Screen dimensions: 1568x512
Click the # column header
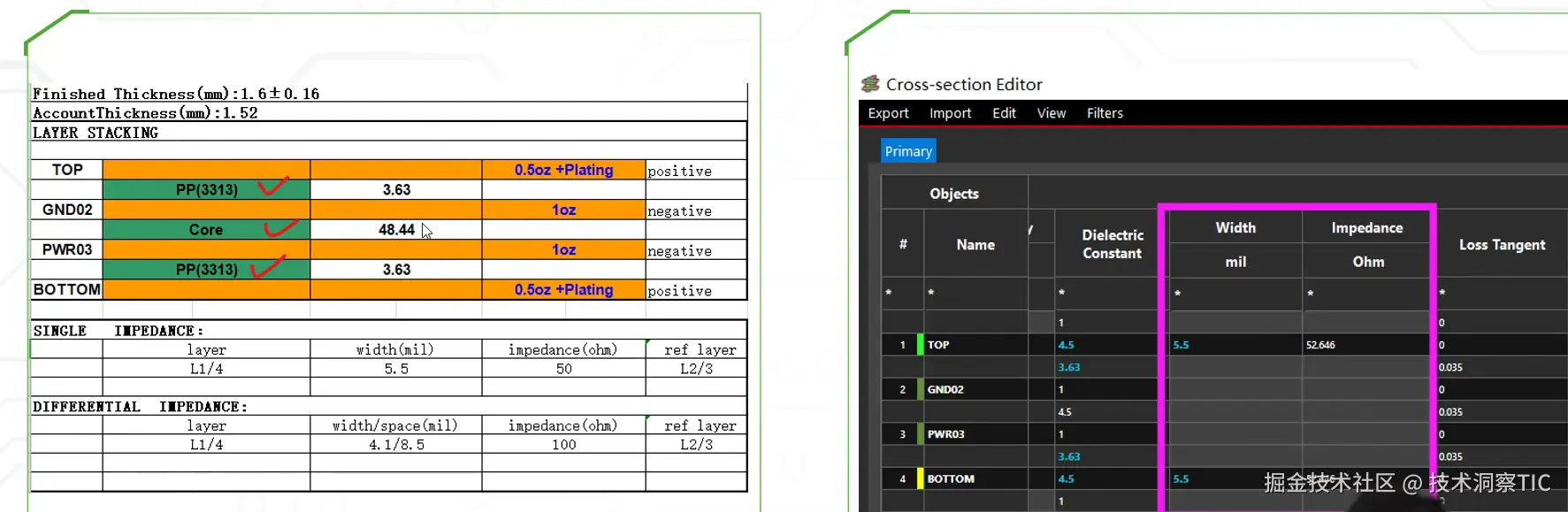[x=903, y=244]
